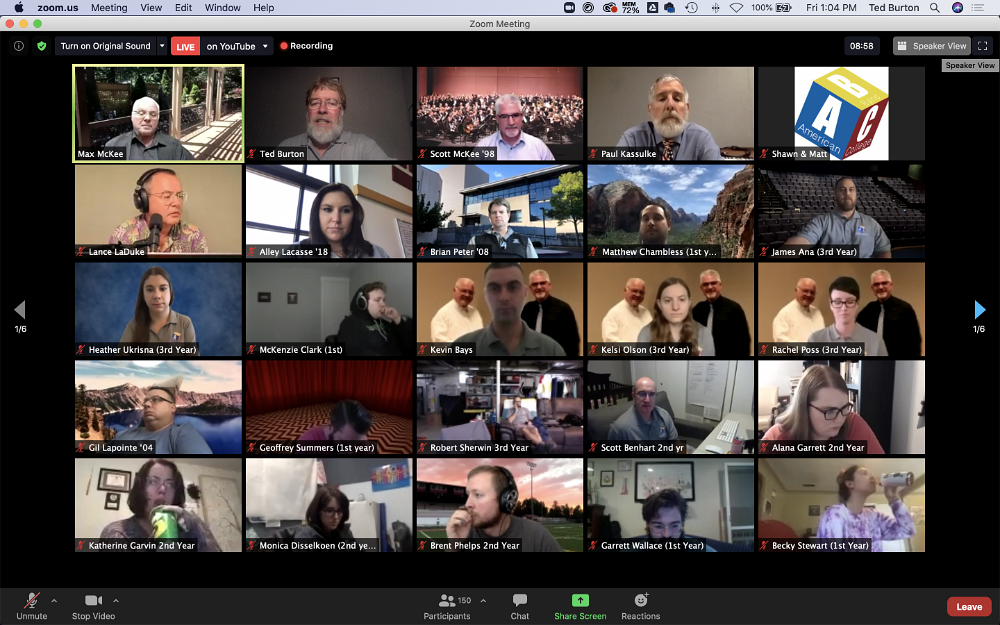The height and width of the screenshot is (625, 1000).
Task: Select Ted Burton's video tile
Action: pyautogui.click(x=329, y=113)
